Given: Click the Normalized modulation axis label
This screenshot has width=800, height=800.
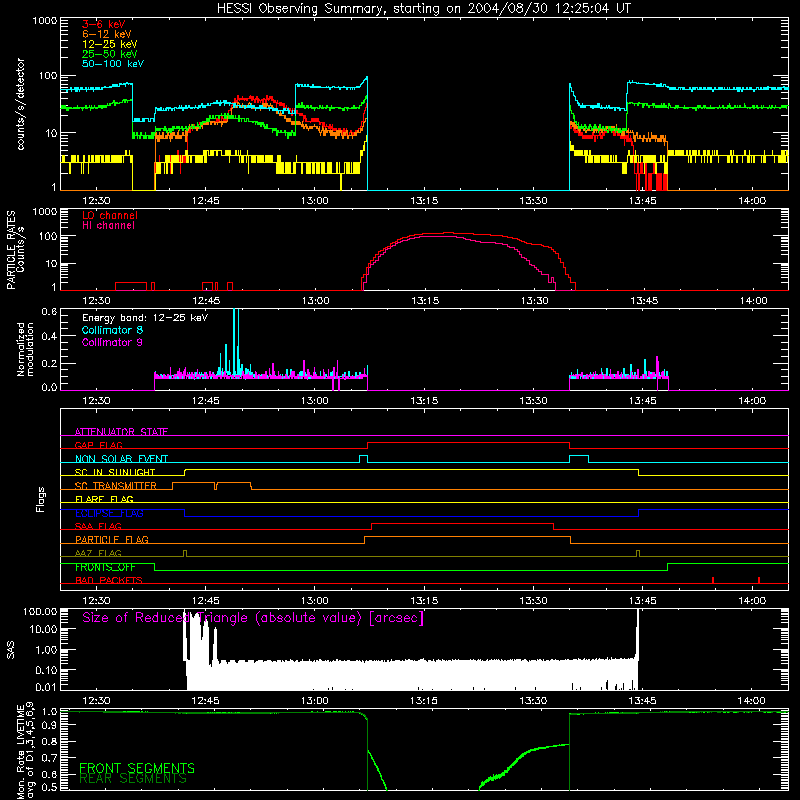Looking at the screenshot, I should click(x=26, y=349).
